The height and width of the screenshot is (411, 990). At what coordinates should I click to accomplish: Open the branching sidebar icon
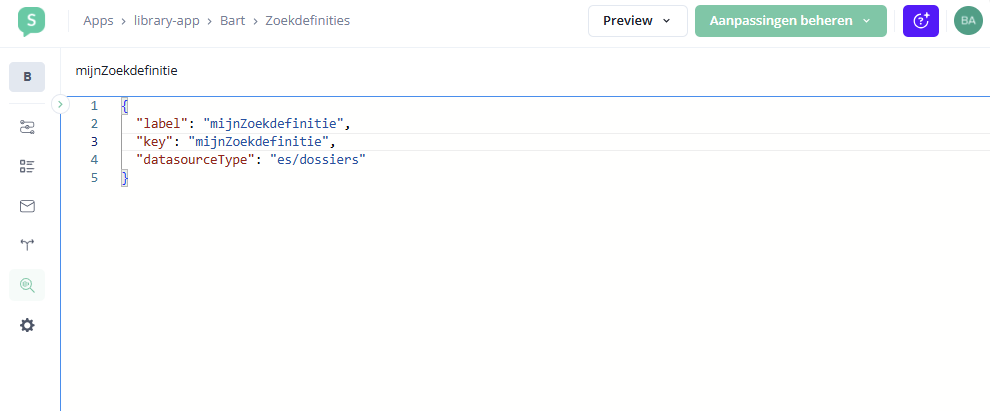pos(27,245)
